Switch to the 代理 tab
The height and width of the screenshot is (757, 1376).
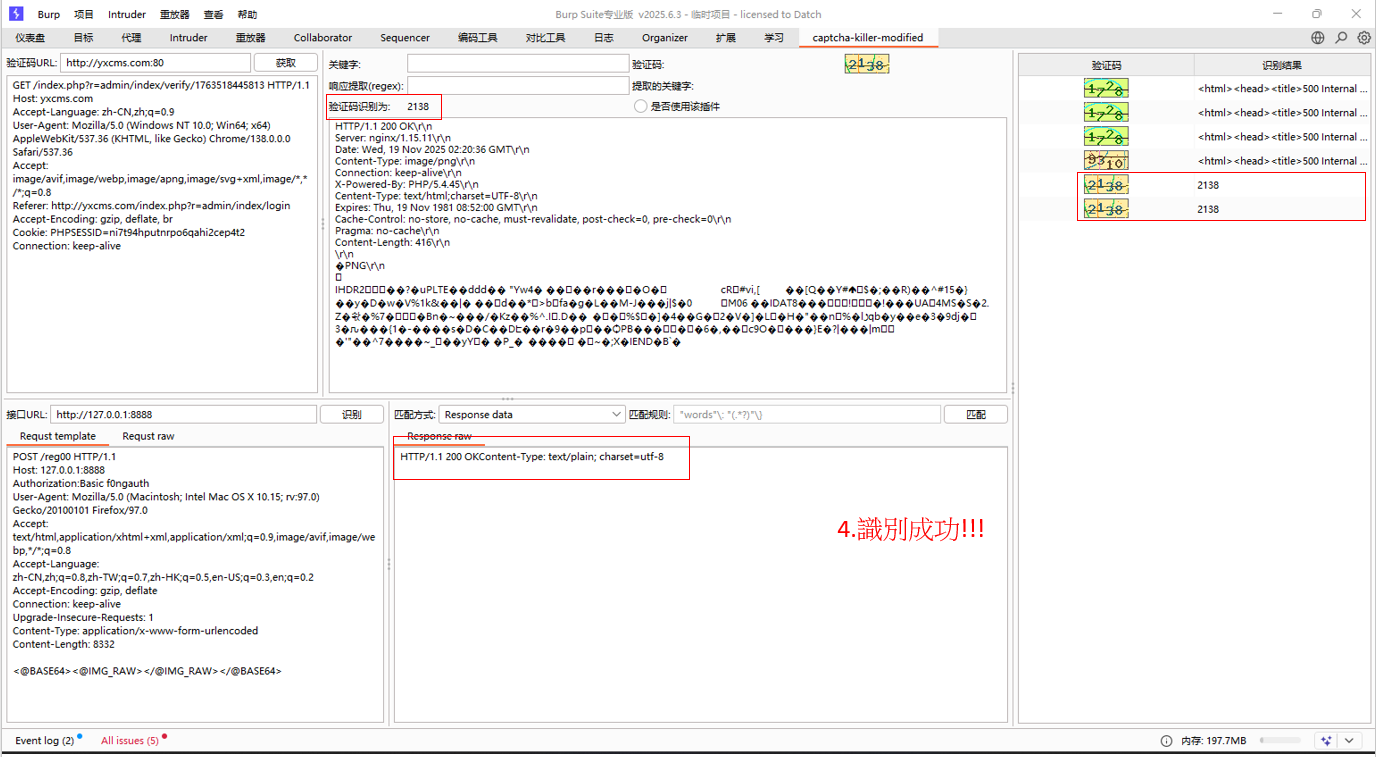[x=131, y=38]
